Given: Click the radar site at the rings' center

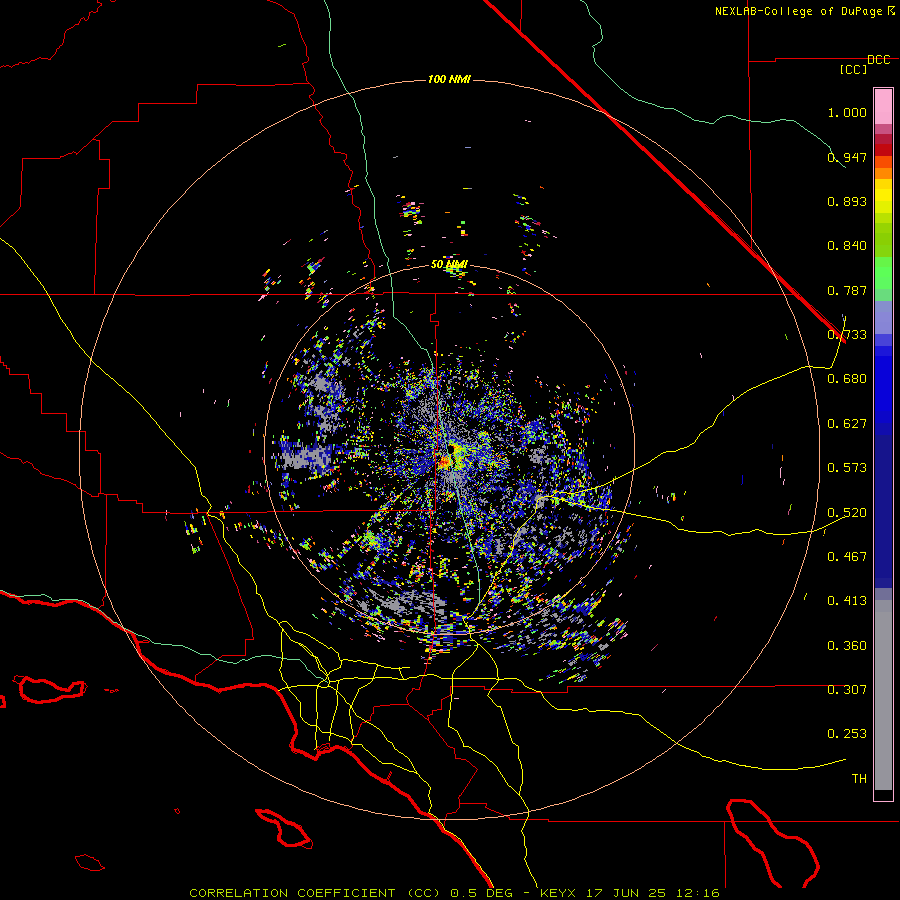Looking at the screenshot, I should click(x=451, y=449).
